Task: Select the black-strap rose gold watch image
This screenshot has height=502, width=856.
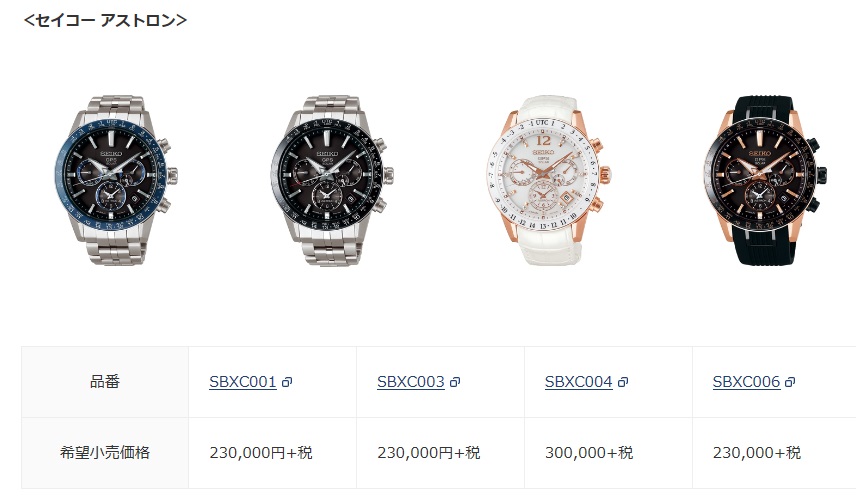Action: 765,181
